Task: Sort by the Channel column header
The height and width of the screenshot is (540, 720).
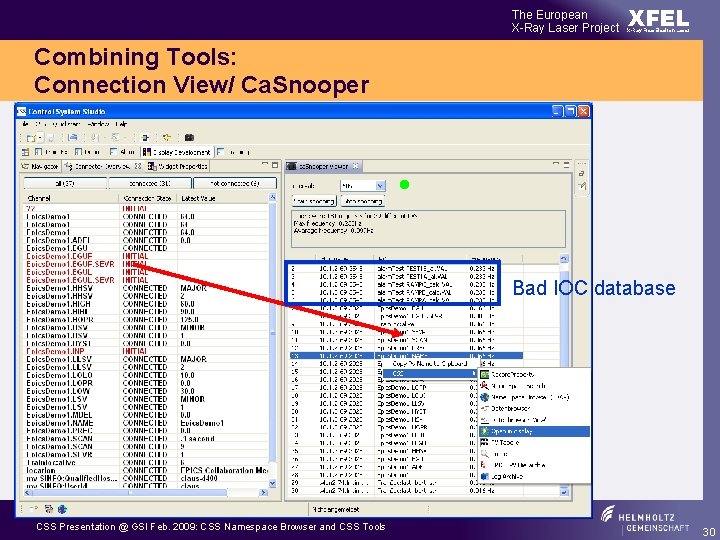Action: click(72, 198)
